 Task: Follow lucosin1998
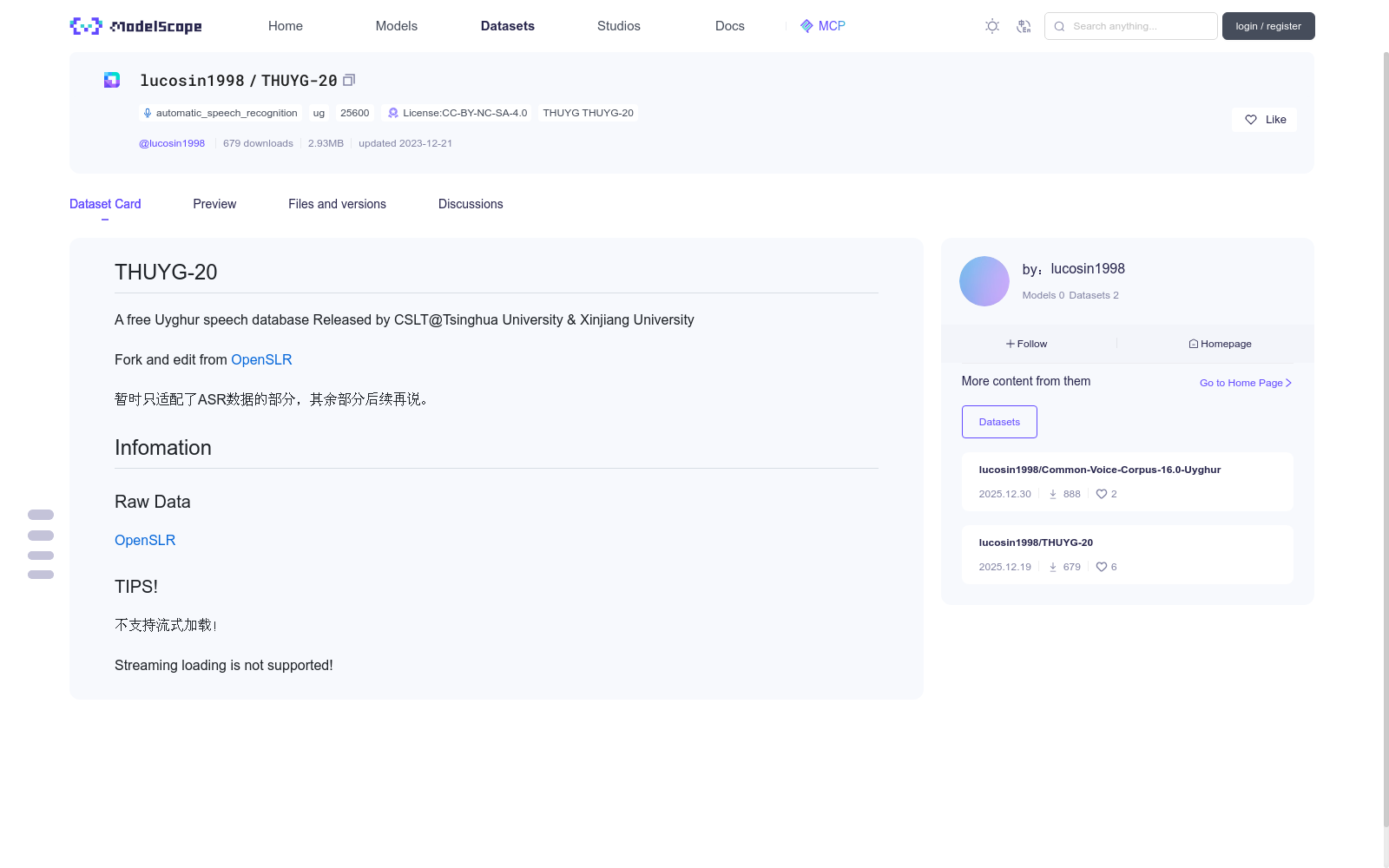(x=1027, y=344)
